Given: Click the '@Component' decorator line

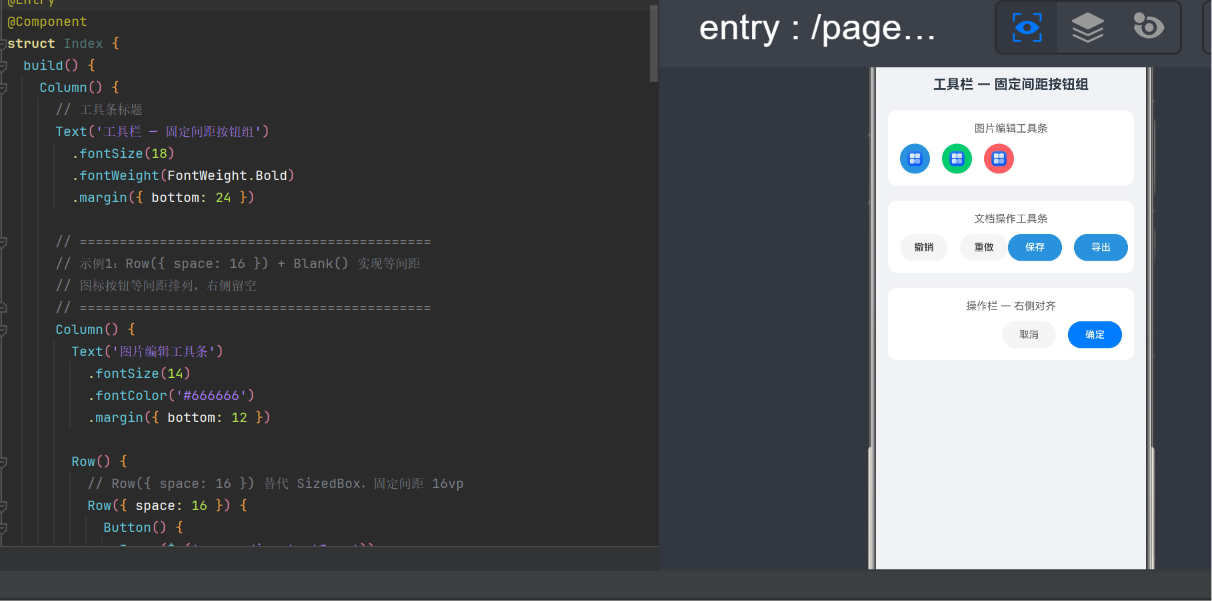Looking at the screenshot, I should pos(47,21).
